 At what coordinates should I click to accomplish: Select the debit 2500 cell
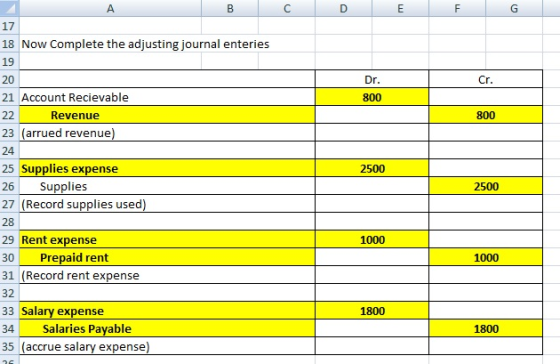click(372, 168)
